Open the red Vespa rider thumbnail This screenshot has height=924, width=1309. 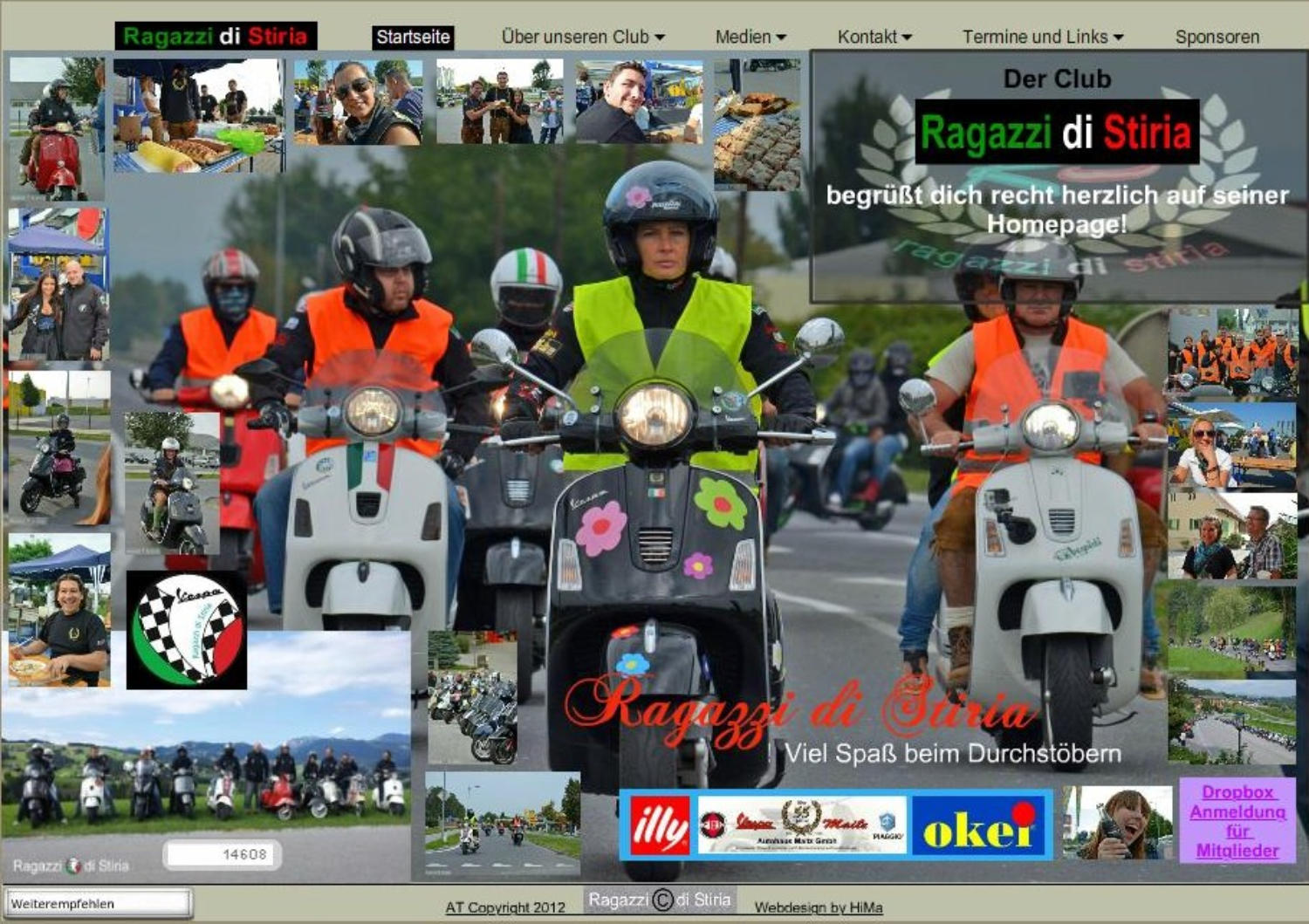click(54, 129)
